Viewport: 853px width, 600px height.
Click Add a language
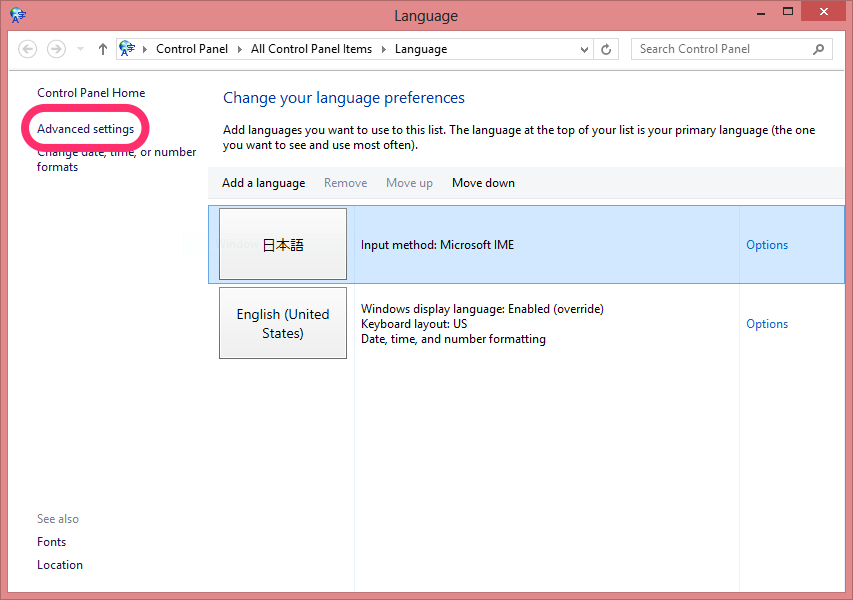(x=263, y=183)
